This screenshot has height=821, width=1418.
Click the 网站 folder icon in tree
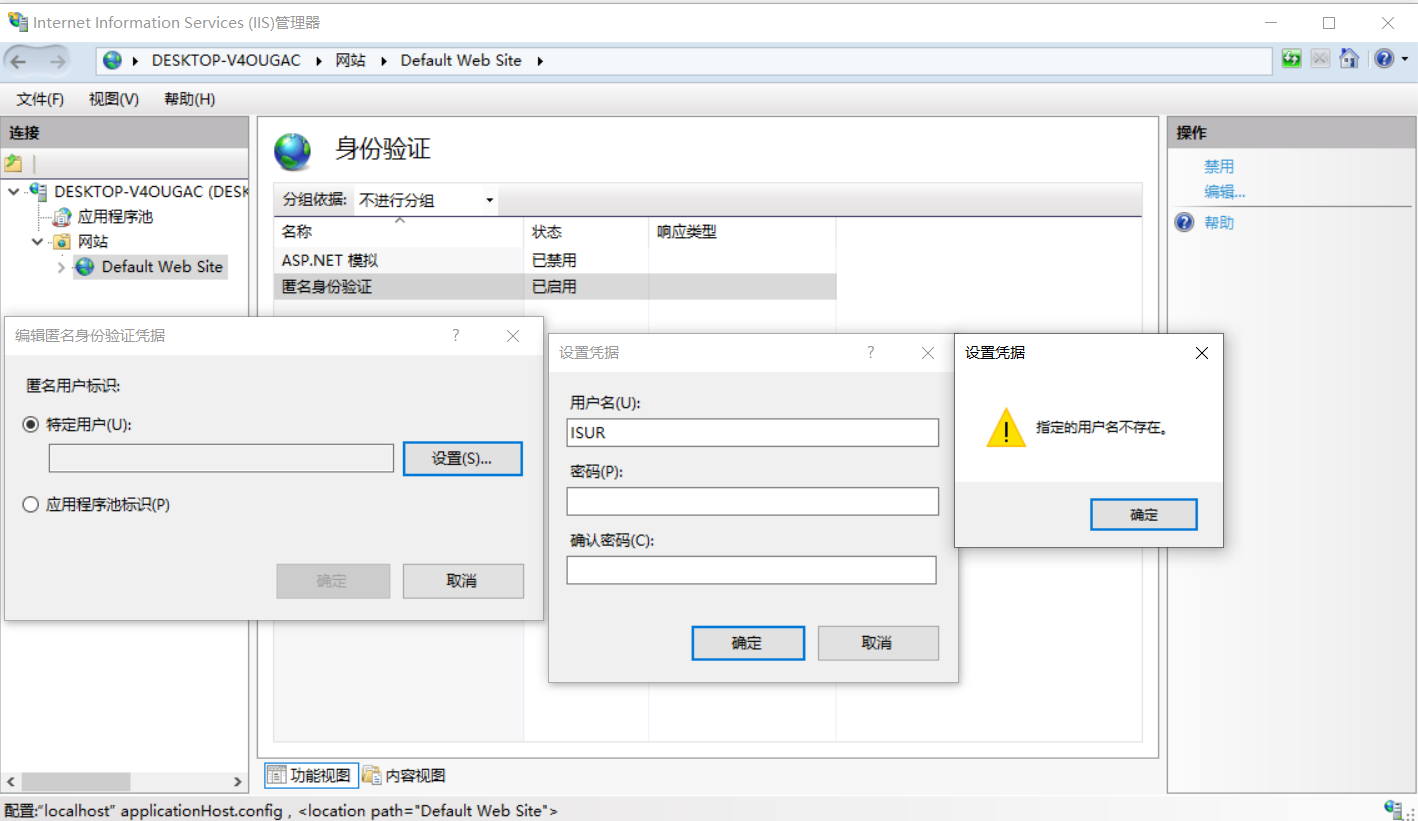(62, 241)
